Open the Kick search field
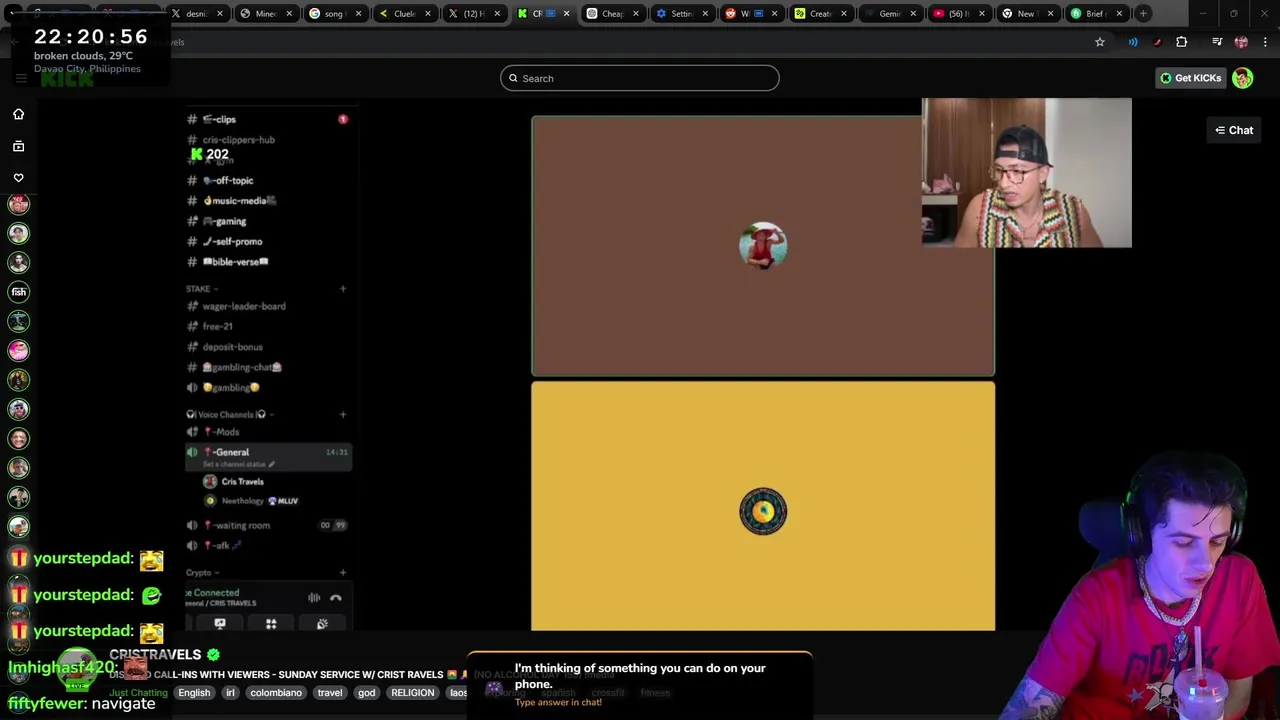The height and width of the screenshot is (720, 1280). pyautogui.click(x=640, y=78)
